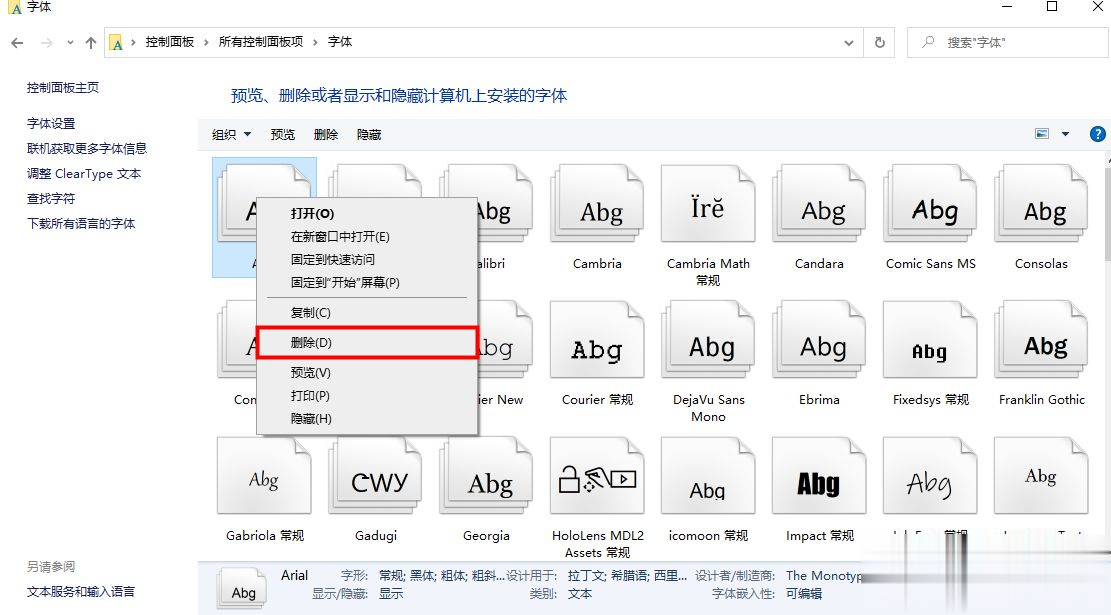
Task: Choose 打开(O) from context menu
Action: [x=366, y=213]
